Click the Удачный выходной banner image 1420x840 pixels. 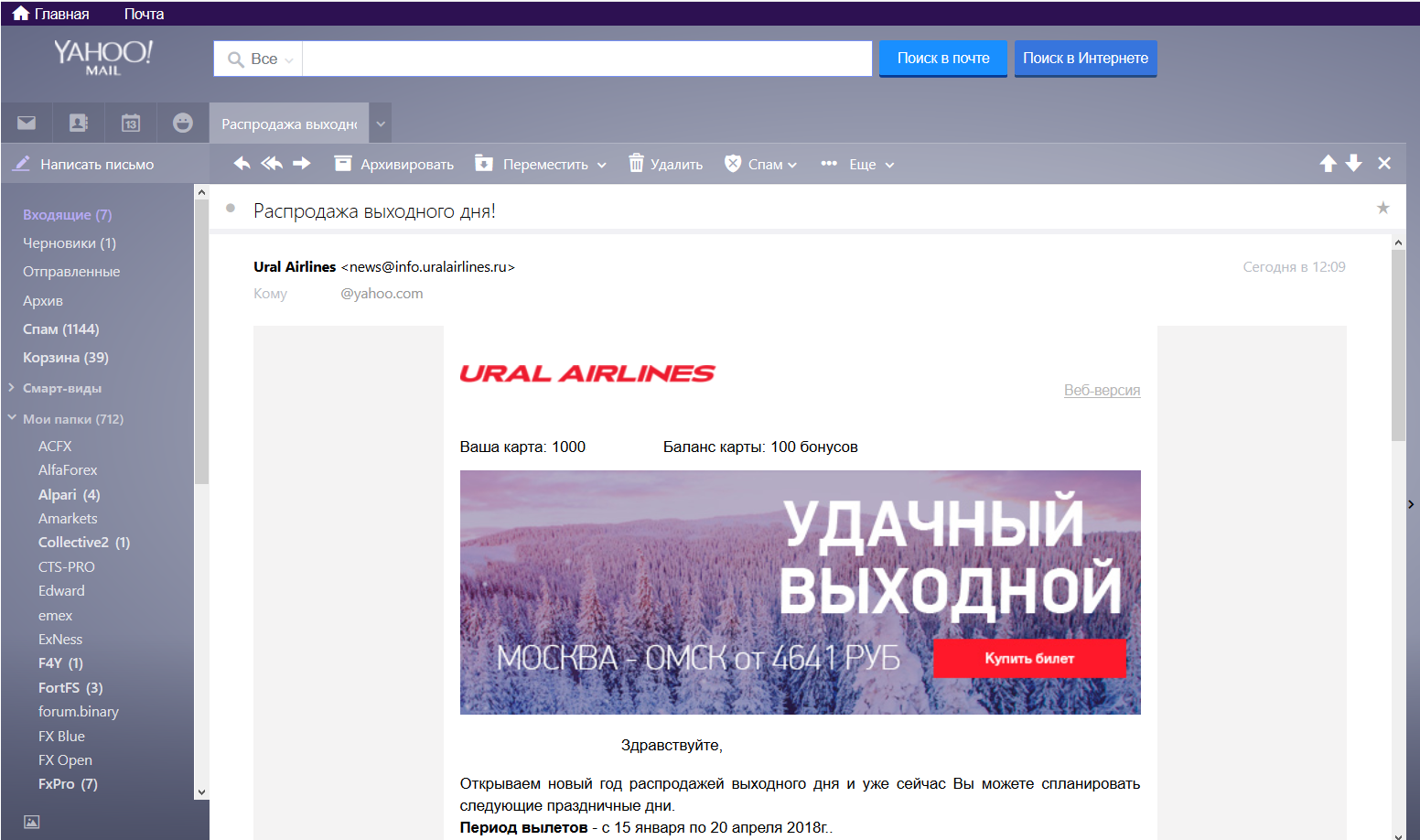[800, 592]
